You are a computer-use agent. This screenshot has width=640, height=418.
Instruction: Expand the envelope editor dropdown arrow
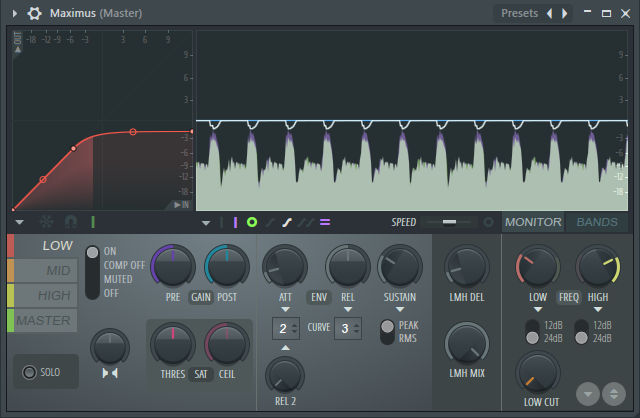(x=19, y=222)
